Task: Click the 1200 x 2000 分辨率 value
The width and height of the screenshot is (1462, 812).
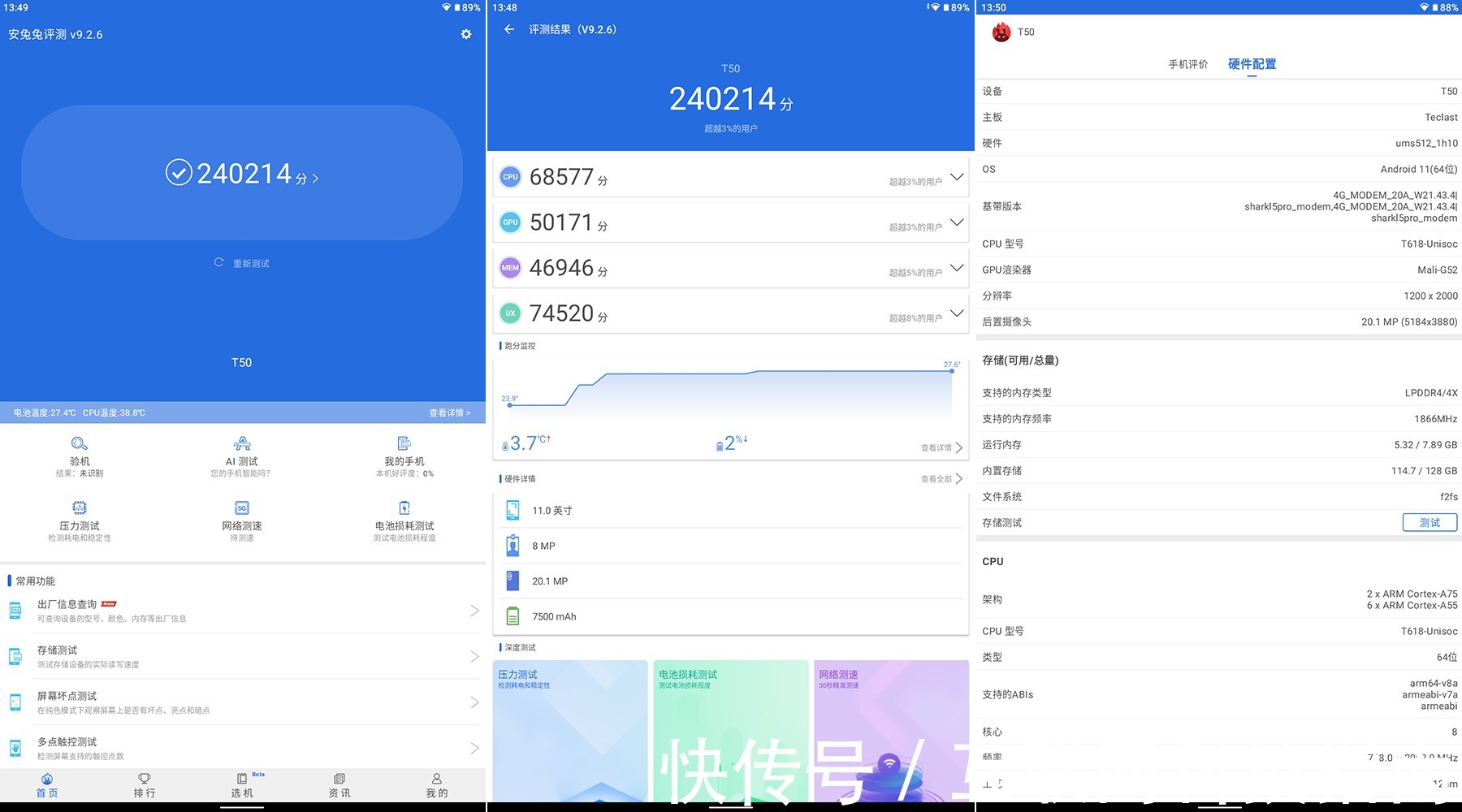Action: 1430,296
